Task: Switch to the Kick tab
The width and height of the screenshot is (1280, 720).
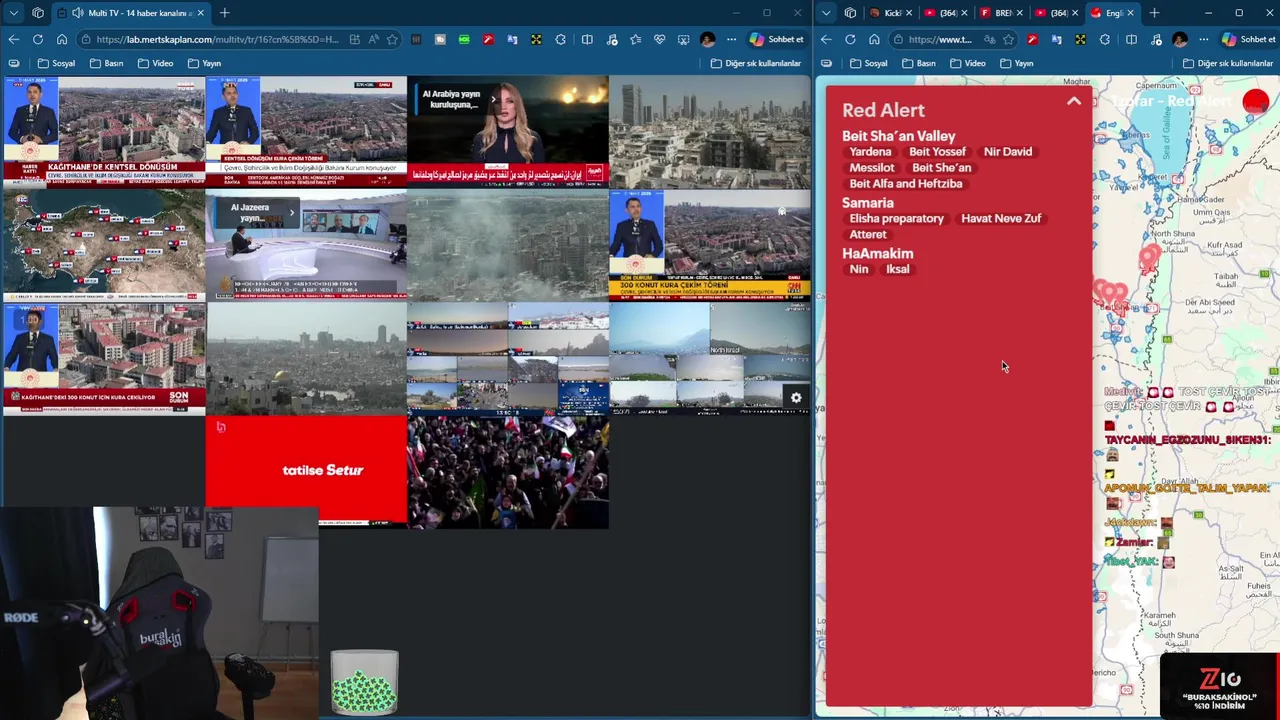Action: tap(889, 13)
